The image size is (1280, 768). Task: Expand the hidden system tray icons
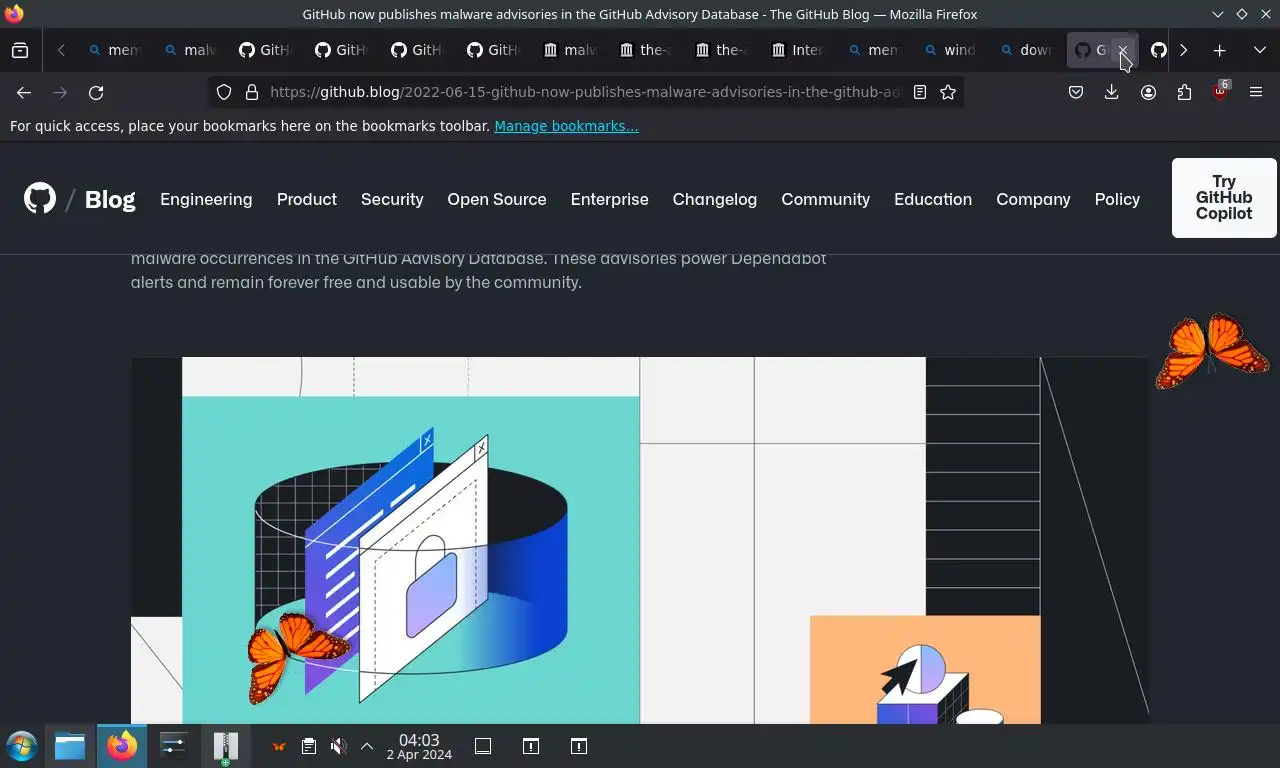[367, 746]
